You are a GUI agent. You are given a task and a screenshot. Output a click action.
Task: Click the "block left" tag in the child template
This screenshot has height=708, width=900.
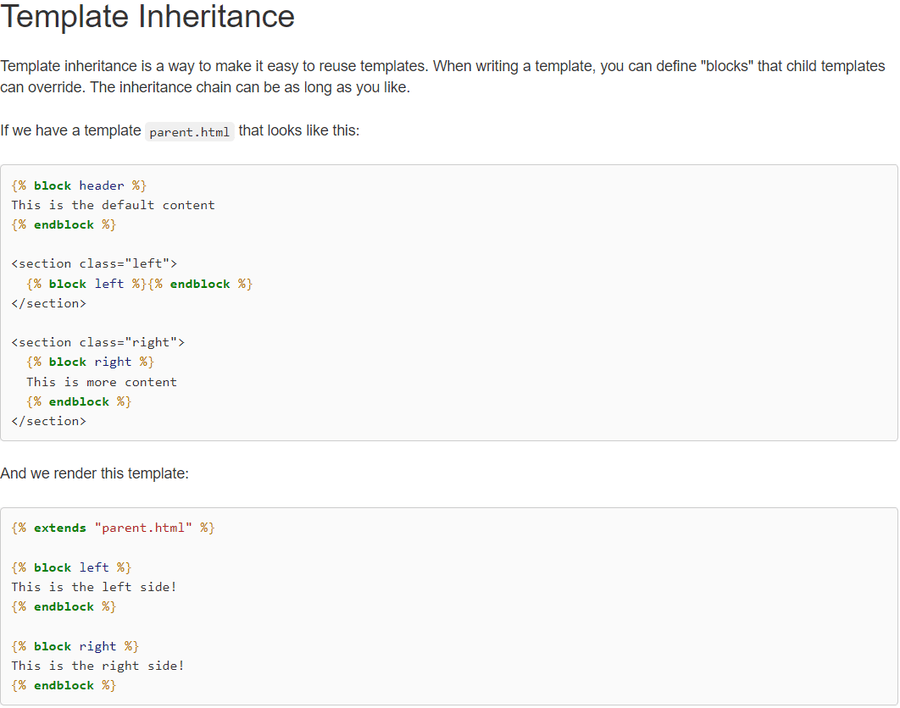tap(71, 567)
